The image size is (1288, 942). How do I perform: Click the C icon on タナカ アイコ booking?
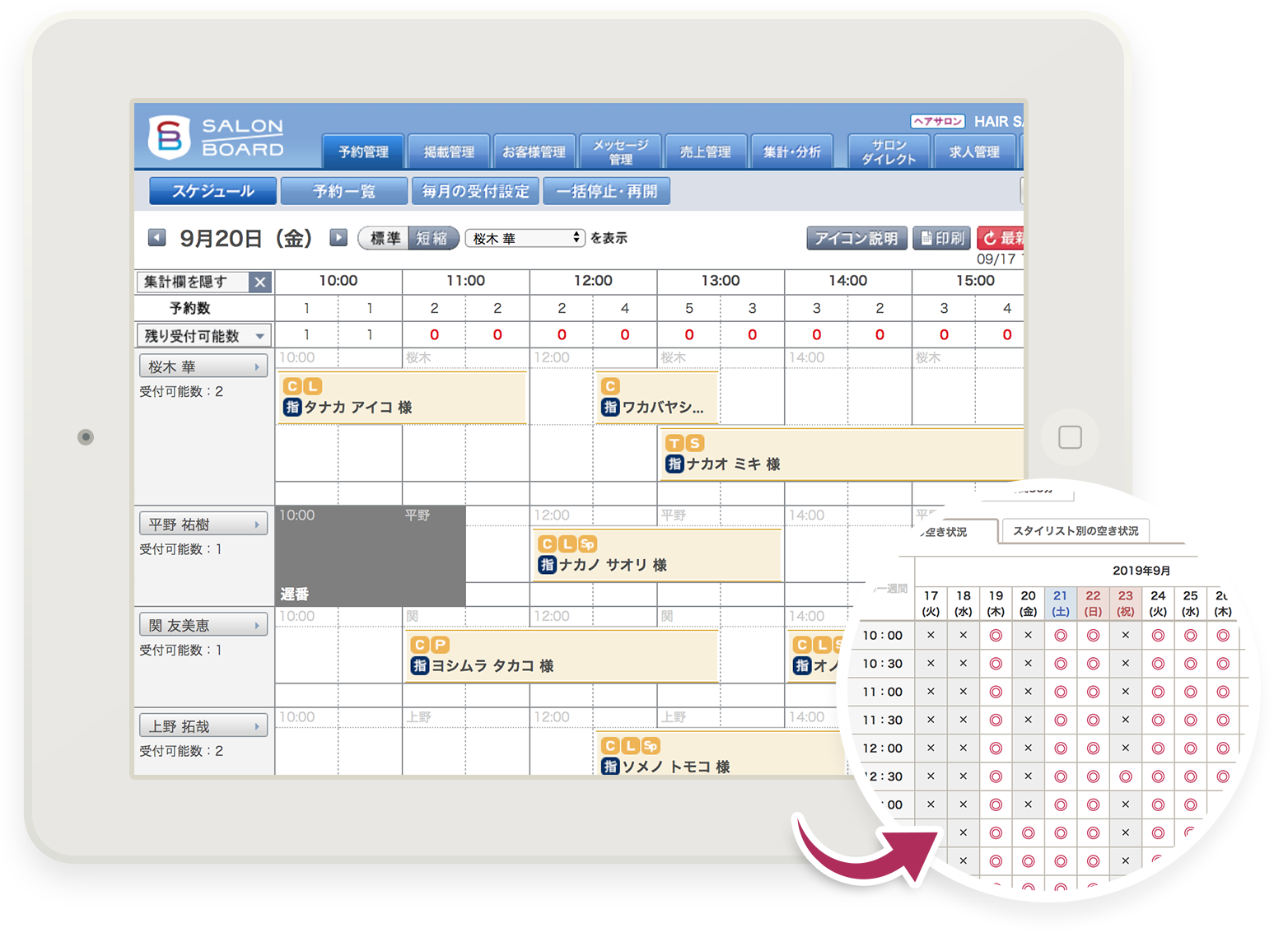click(292, 386)
